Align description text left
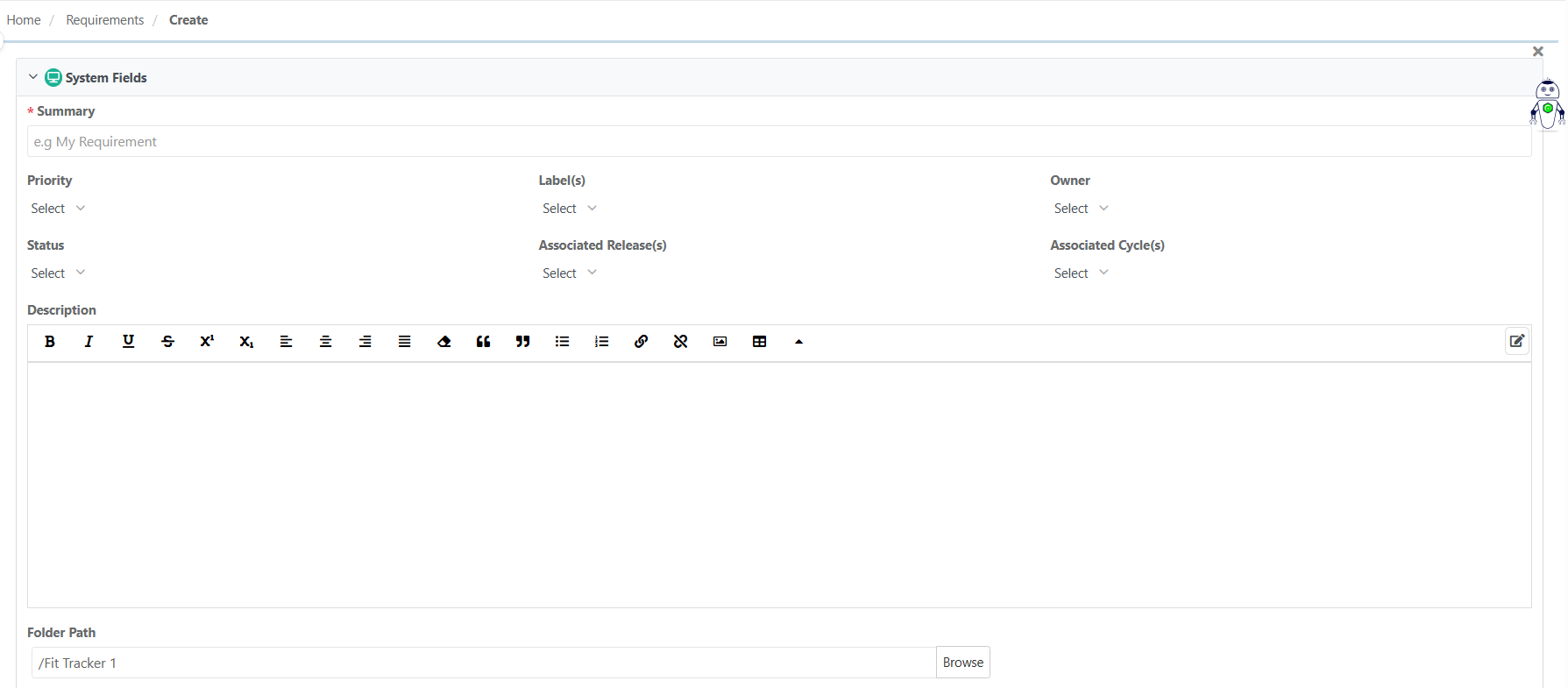This screenshot has width=1568, height=688. click(x=286, y=342)
